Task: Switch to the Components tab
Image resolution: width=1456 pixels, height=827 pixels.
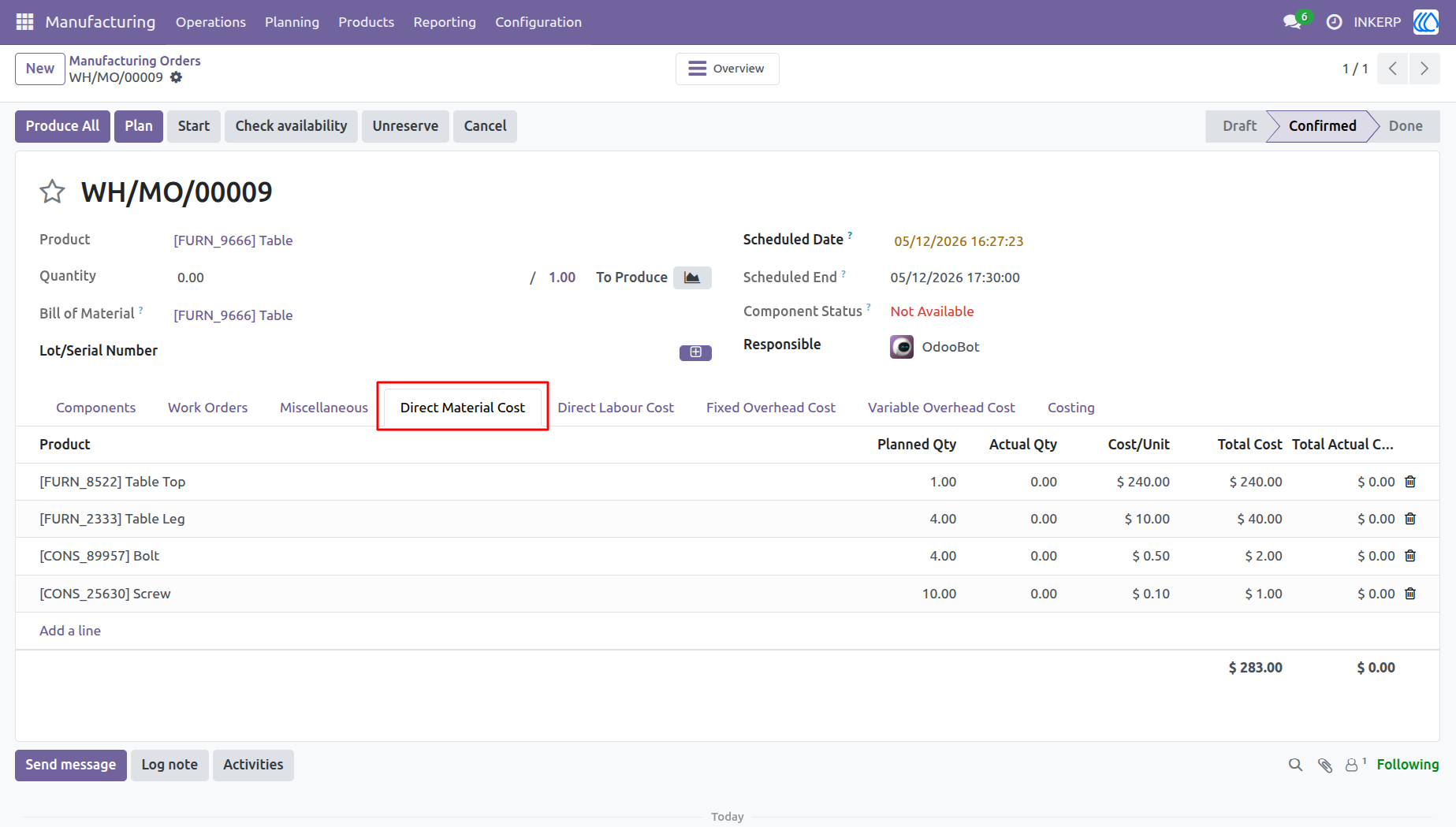Action: point(95,408)
